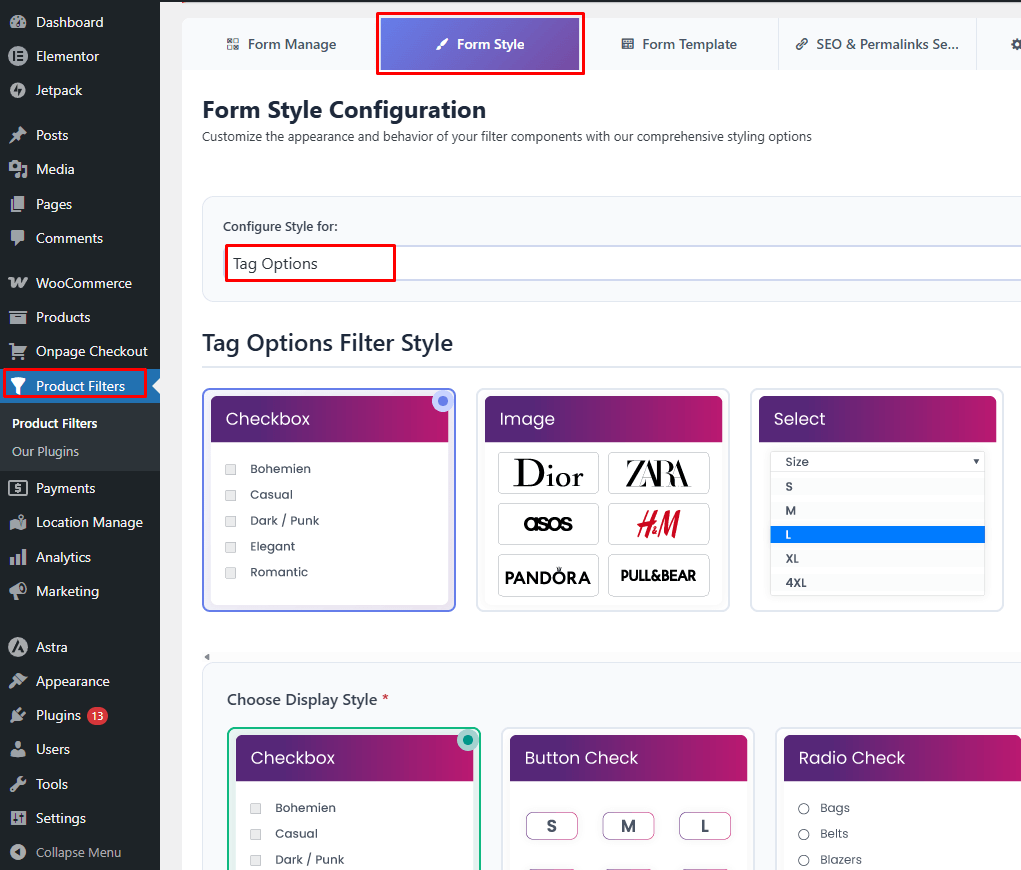The width and height of the screenshot is (1021, 870).
Task: Click the horizontal scrollbar left arrow
Action: tap(207, 656)
